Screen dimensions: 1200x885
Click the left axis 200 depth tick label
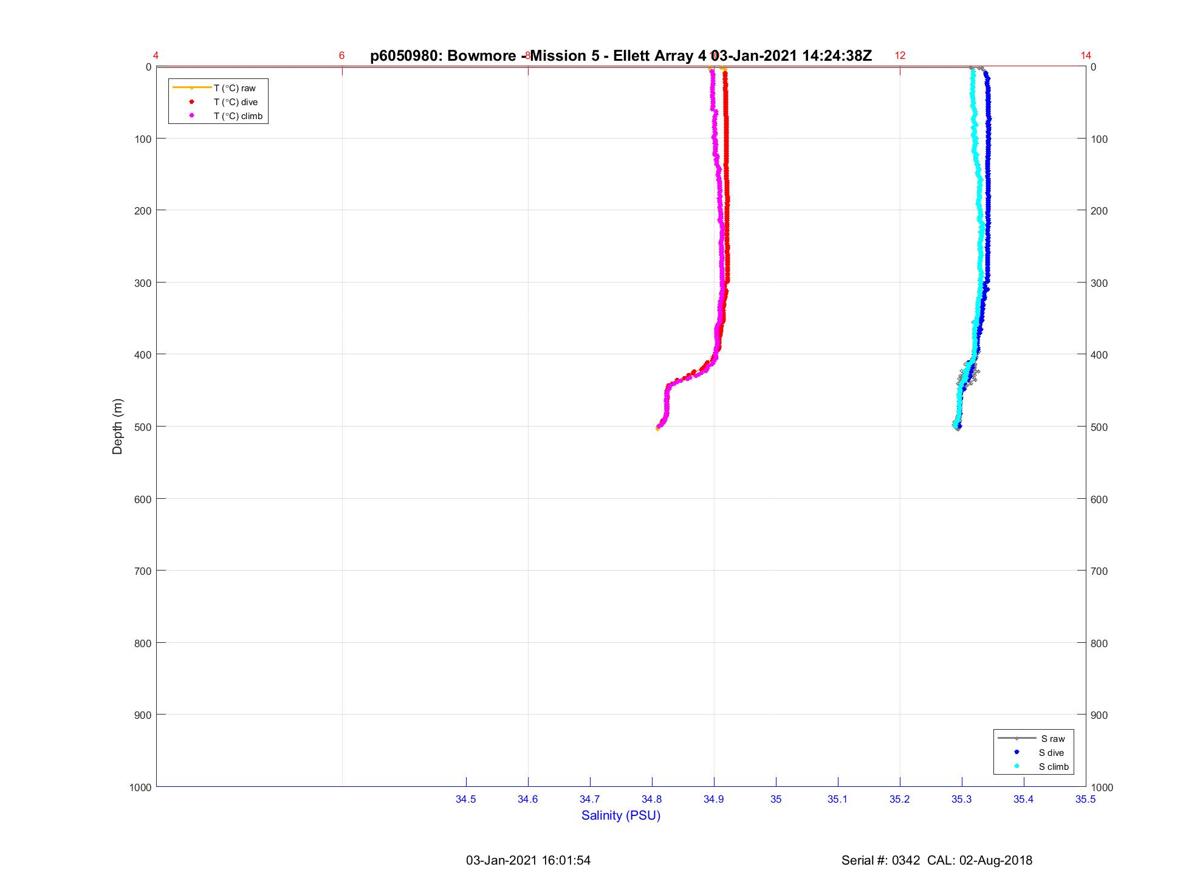143,211
